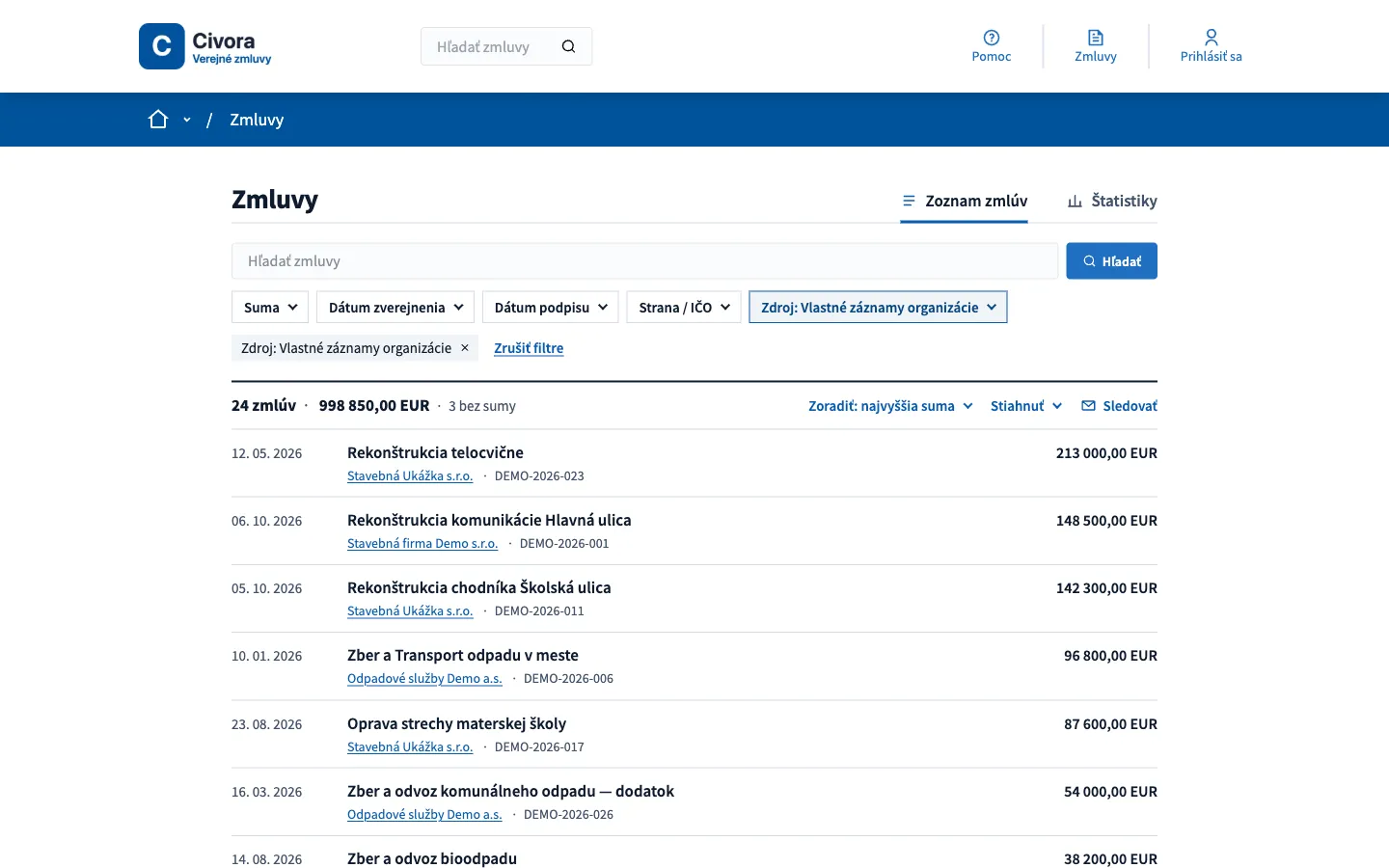Screen dimensions: 1389x868
Task: Click the amount 148 500,00 EUR
Action: pyautogui.click(x=1106, y=521)
